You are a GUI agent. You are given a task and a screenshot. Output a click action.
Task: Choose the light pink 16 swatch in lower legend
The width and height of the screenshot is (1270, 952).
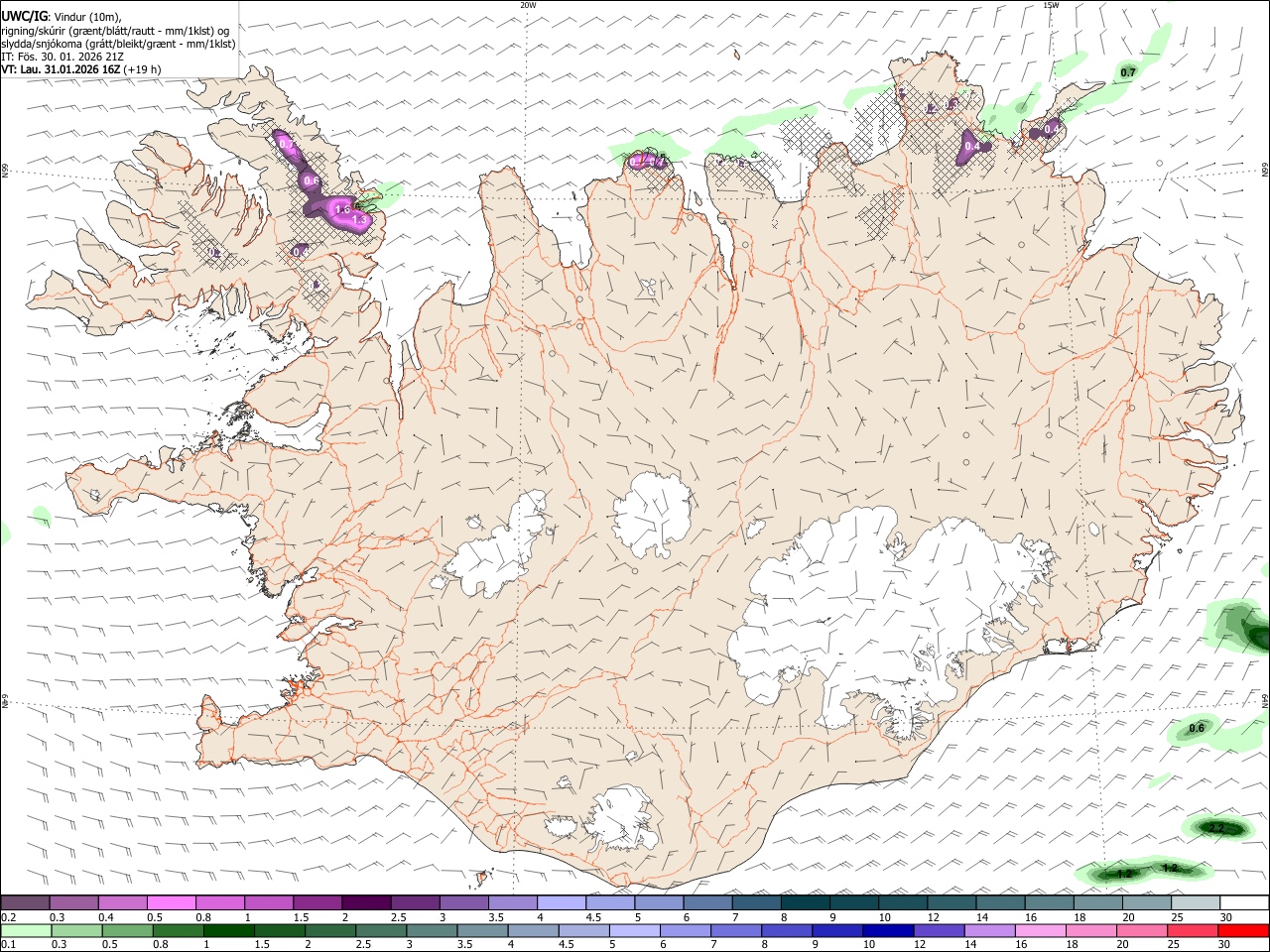(x=1041, y=930)
